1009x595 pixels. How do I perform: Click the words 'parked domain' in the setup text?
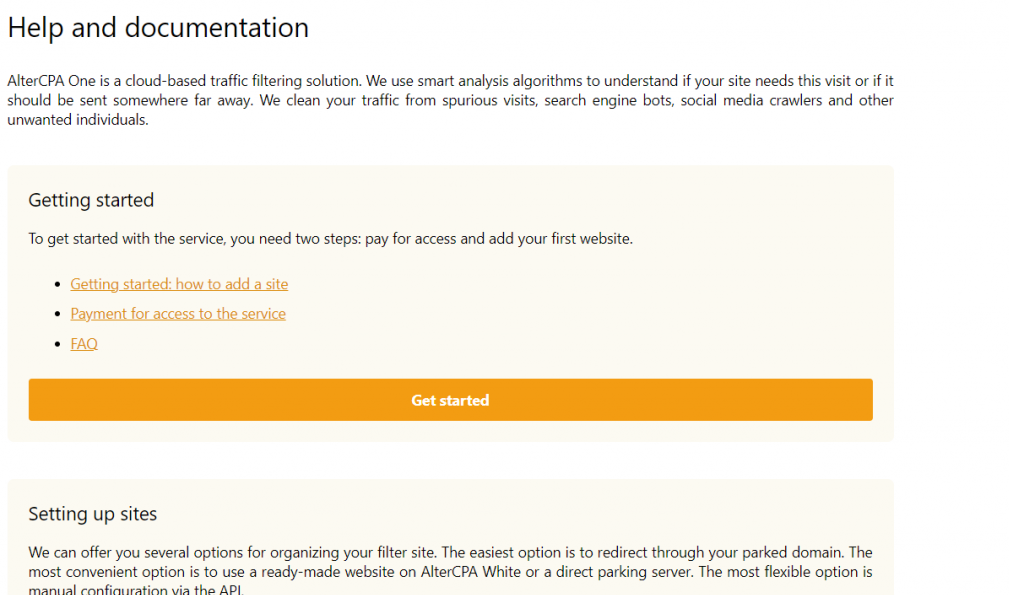(798, 552)
